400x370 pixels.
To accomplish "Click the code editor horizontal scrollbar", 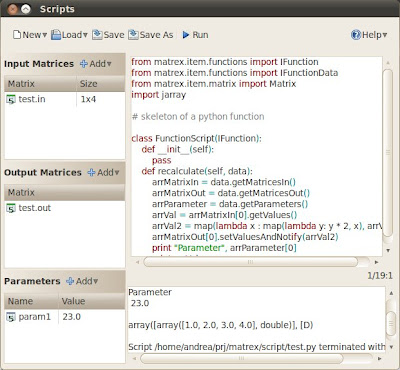I will [x=250, y=262].
